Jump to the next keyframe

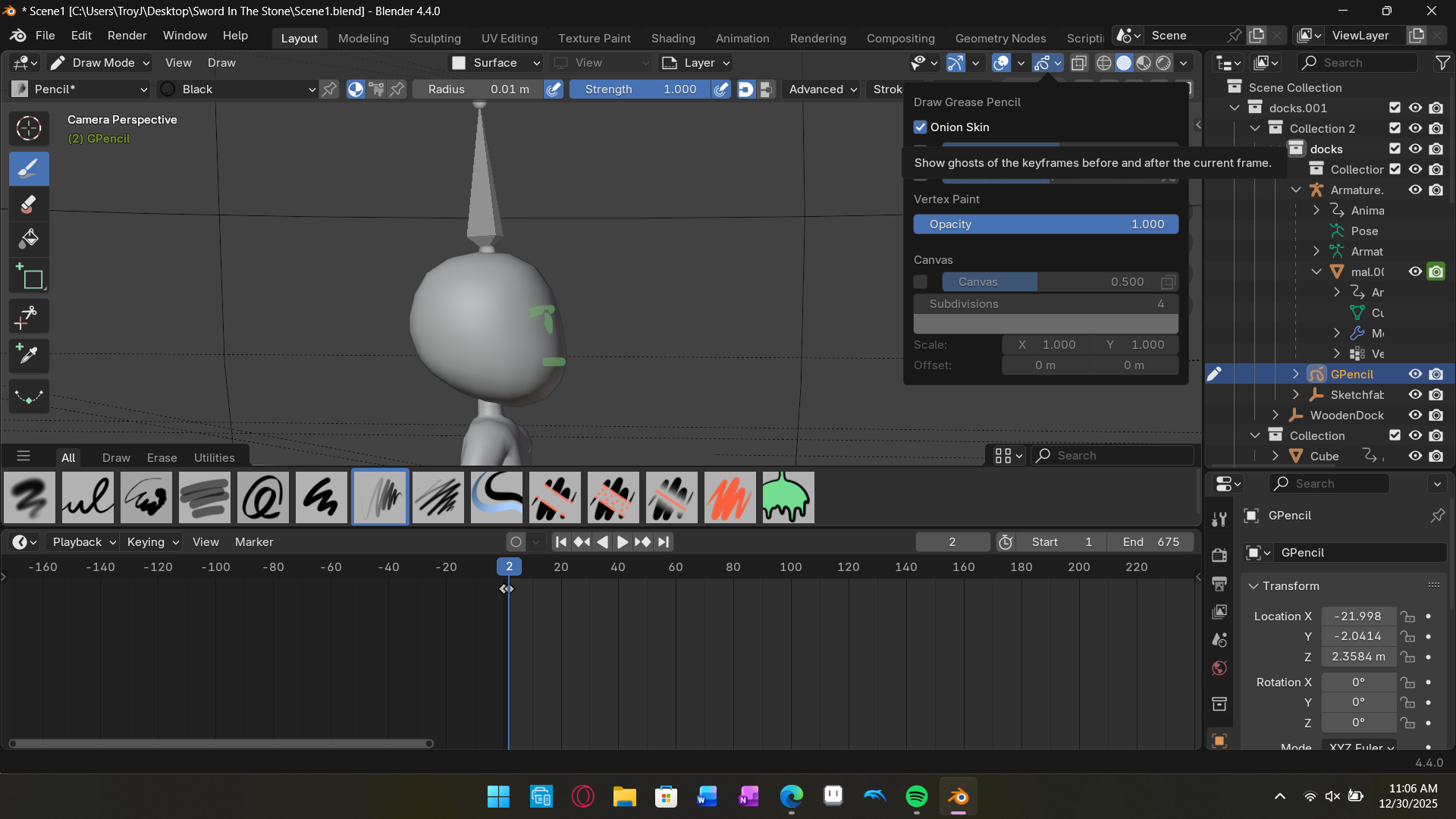coord(642,542)
